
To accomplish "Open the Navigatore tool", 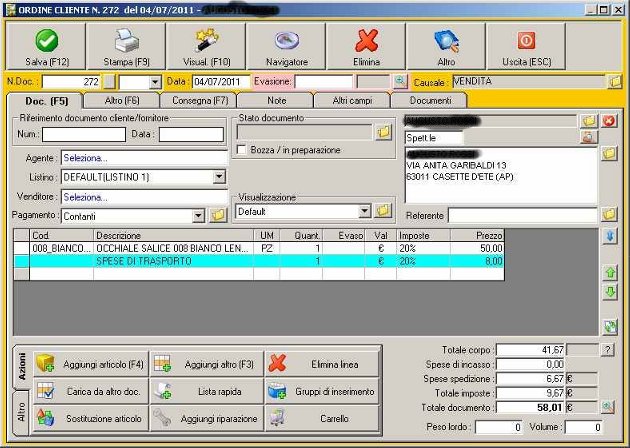I will click(286, 46).
